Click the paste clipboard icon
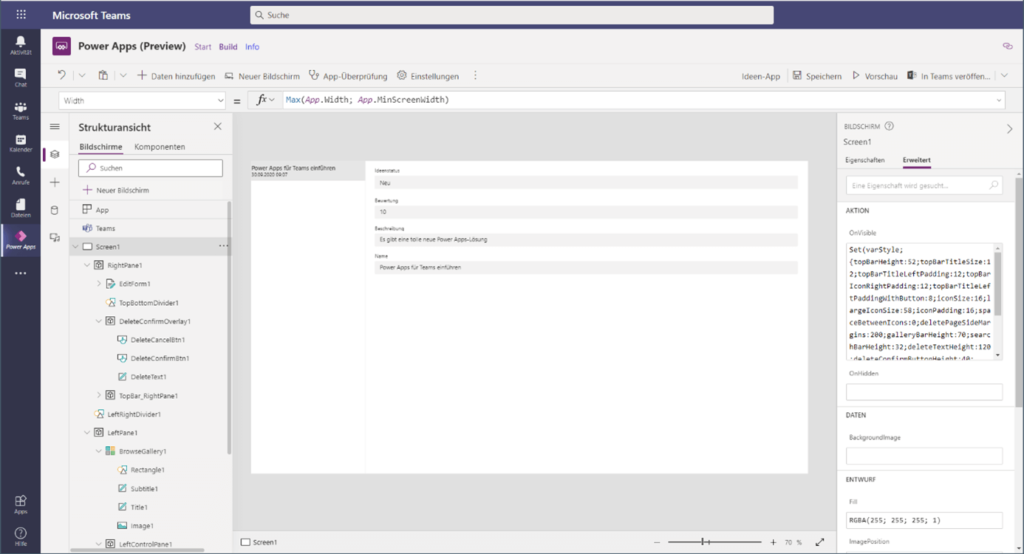 tap(103, 75)
